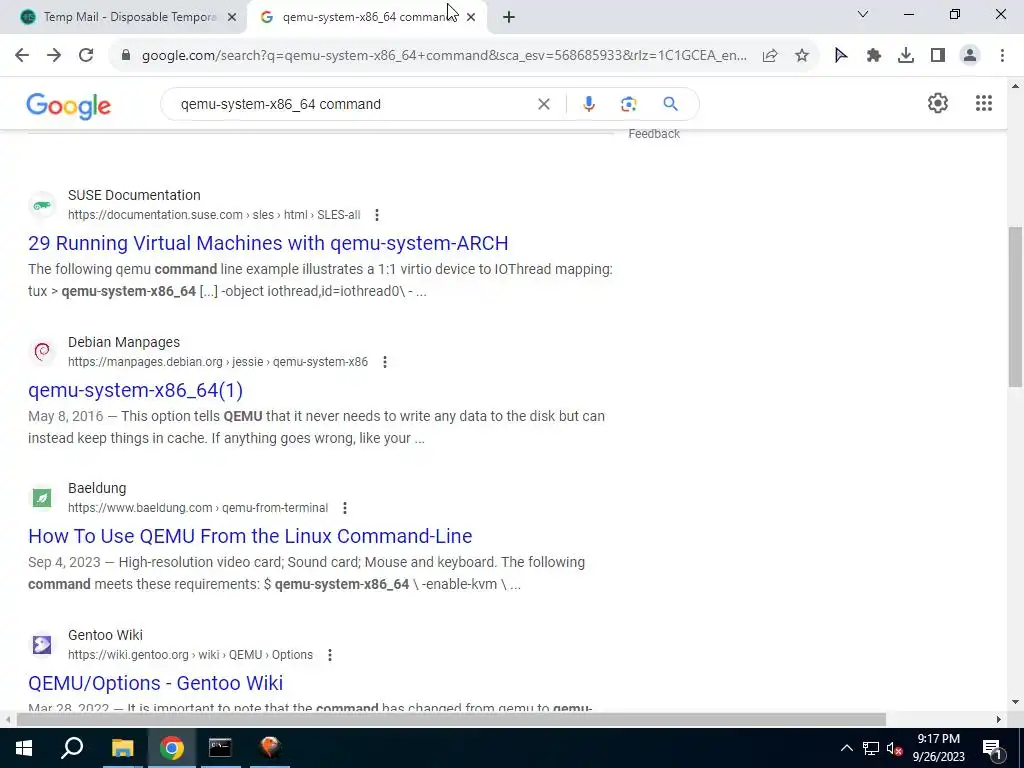This screenshot has height=768, width=1024.
Task: Click the Debian Manpages site name
Action: click(x=123, y=342)
